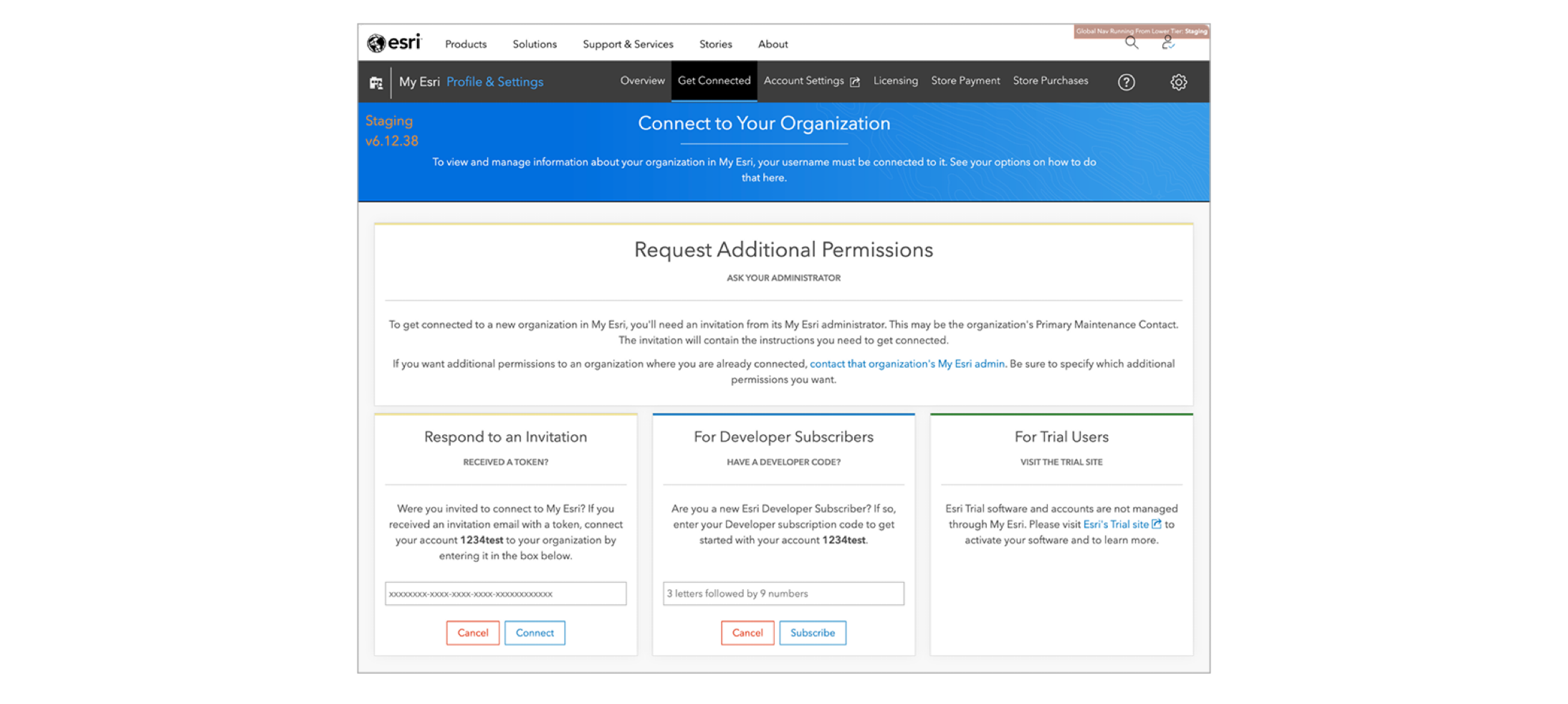The image size is (1568, 704).
Task: Open the Solutions menu
Action: point(534,44)
